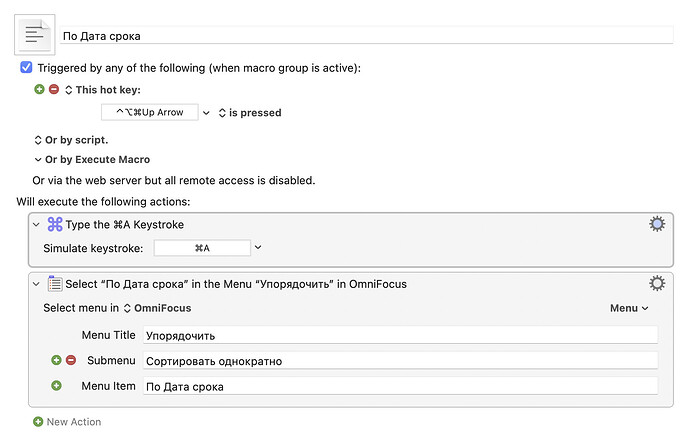Image resolution: width=690 pixels, height=438 pixels.
Task: Open dropdown next to hot key field
Action: 207,113
